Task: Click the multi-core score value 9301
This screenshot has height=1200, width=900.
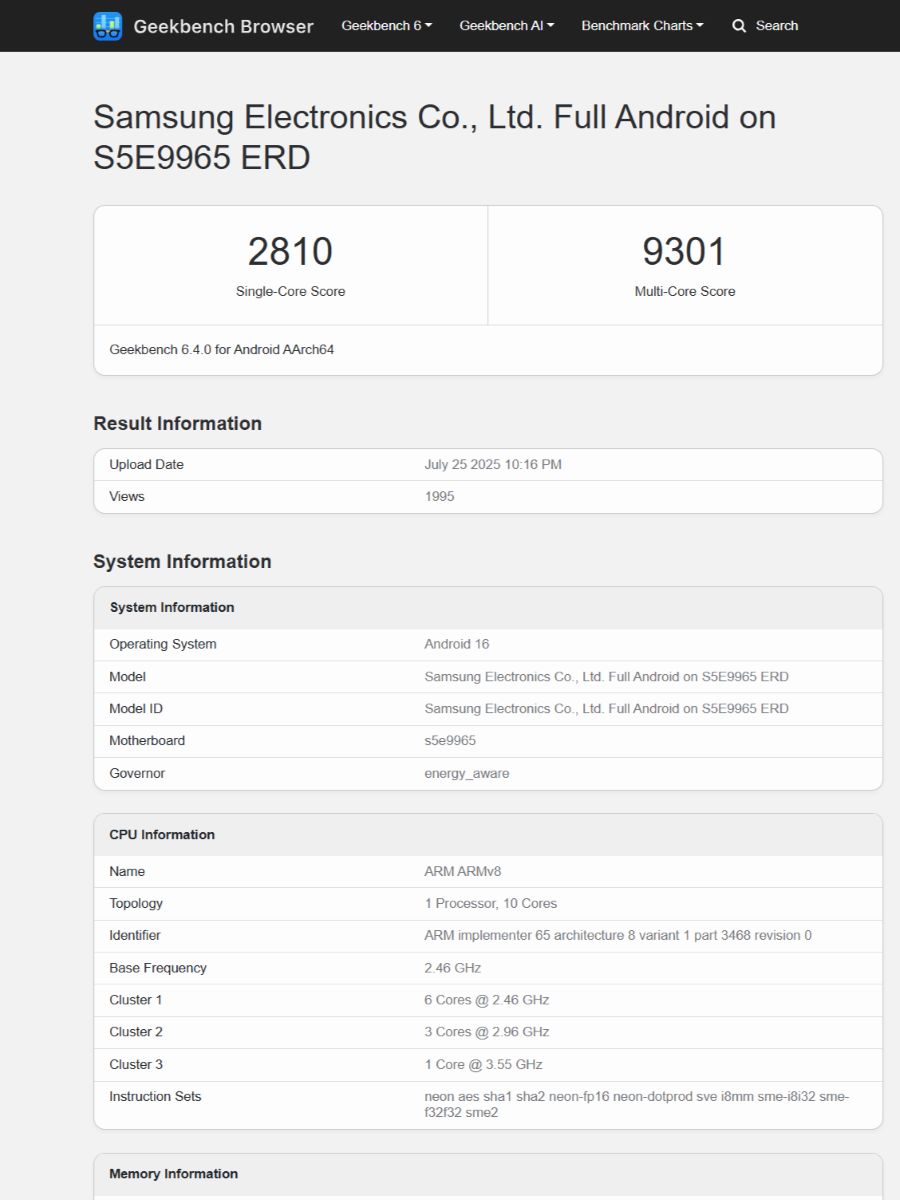Action: point(685,251)
